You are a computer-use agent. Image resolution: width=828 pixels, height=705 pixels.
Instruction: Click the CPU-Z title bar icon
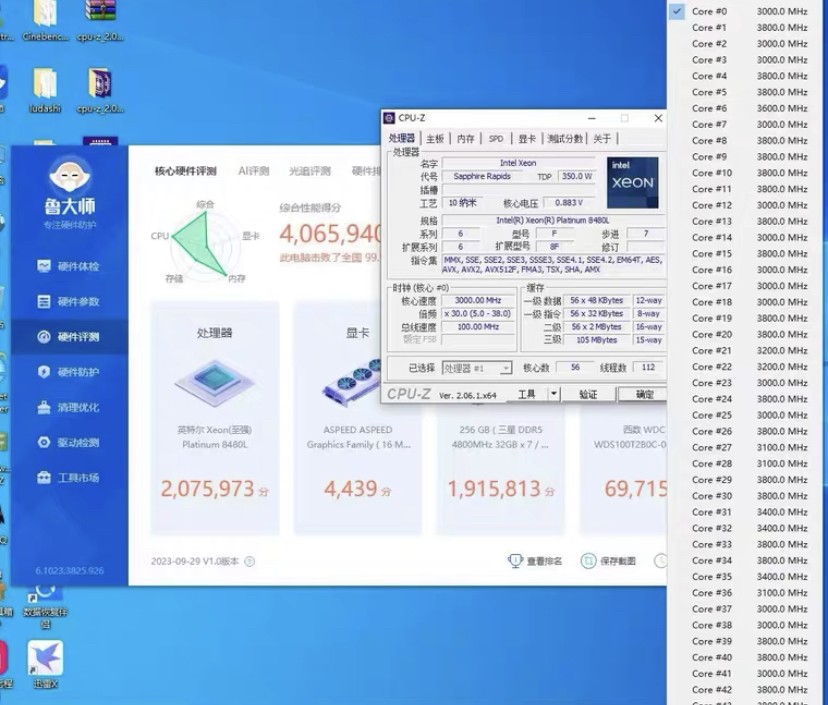389,118
